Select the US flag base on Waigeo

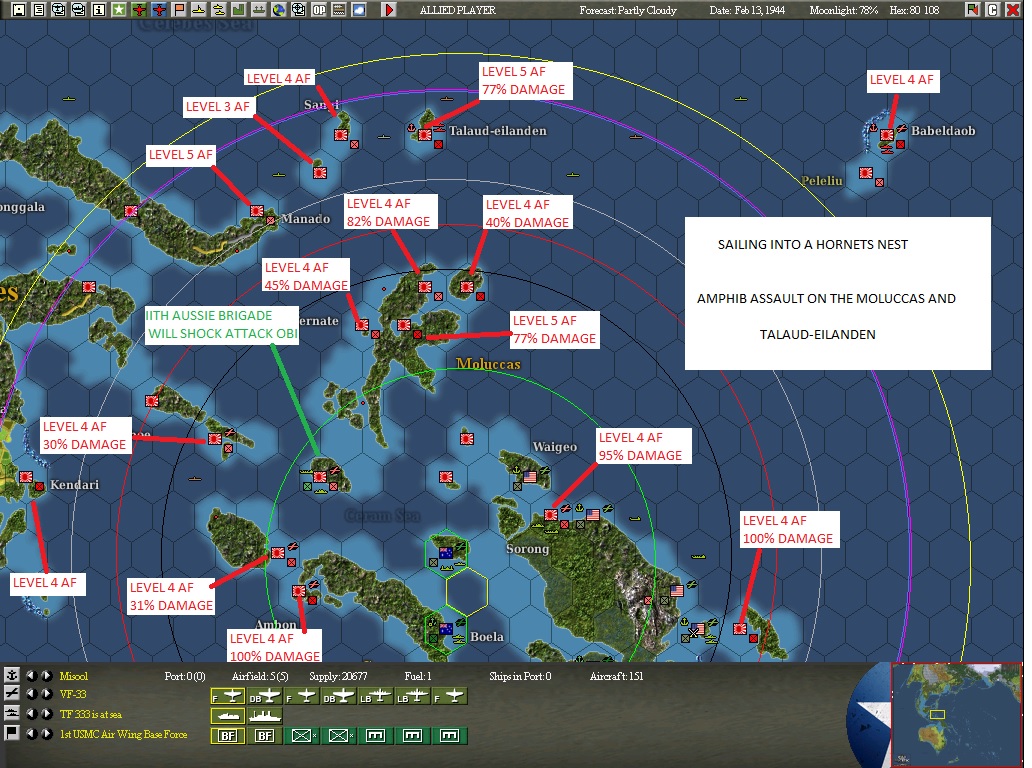(530, 476)
